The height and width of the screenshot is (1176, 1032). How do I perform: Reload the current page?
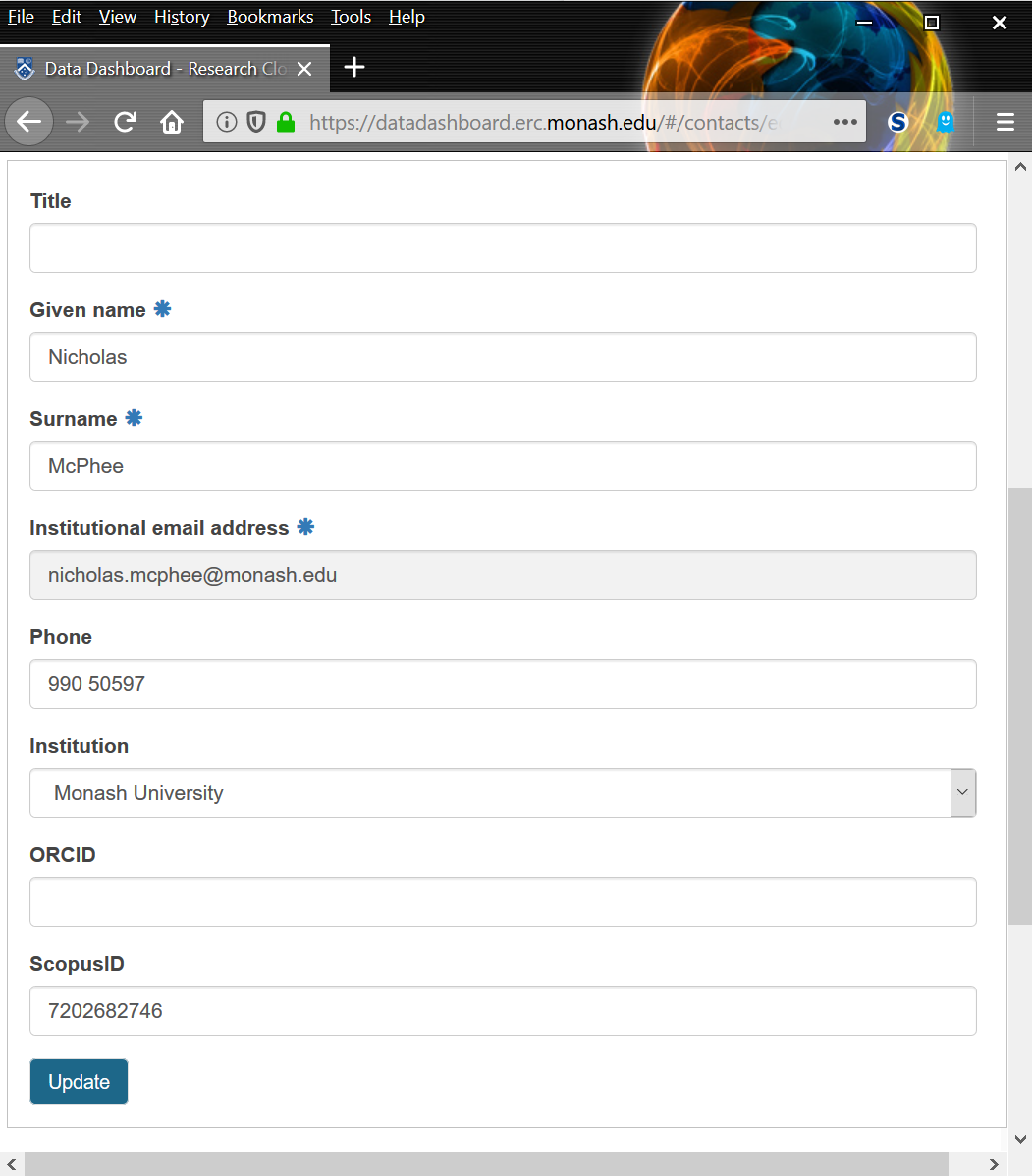tap(125, 122)
